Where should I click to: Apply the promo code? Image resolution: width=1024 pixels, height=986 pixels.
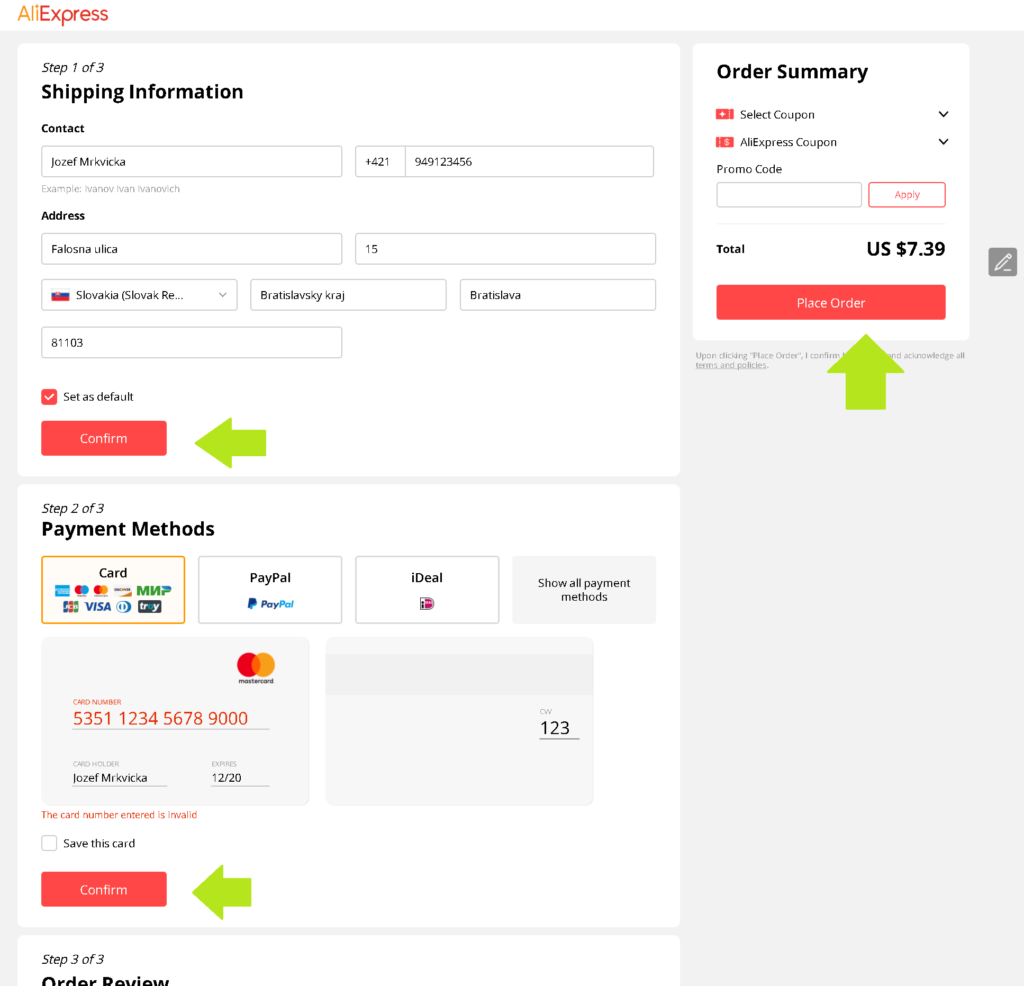pos(906,195)
